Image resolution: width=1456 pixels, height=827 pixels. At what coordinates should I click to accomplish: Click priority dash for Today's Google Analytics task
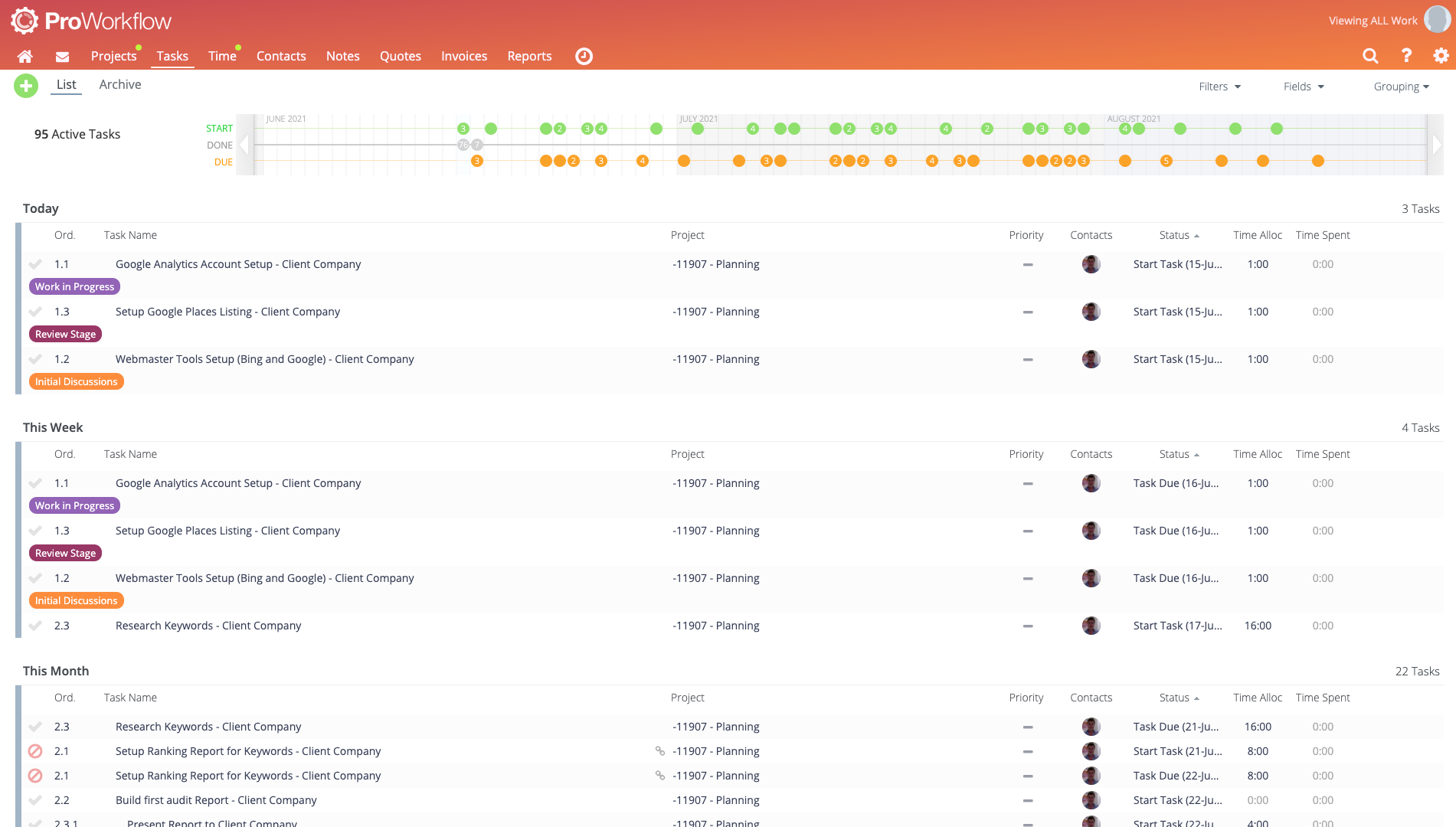click(x=1028, y=265)
